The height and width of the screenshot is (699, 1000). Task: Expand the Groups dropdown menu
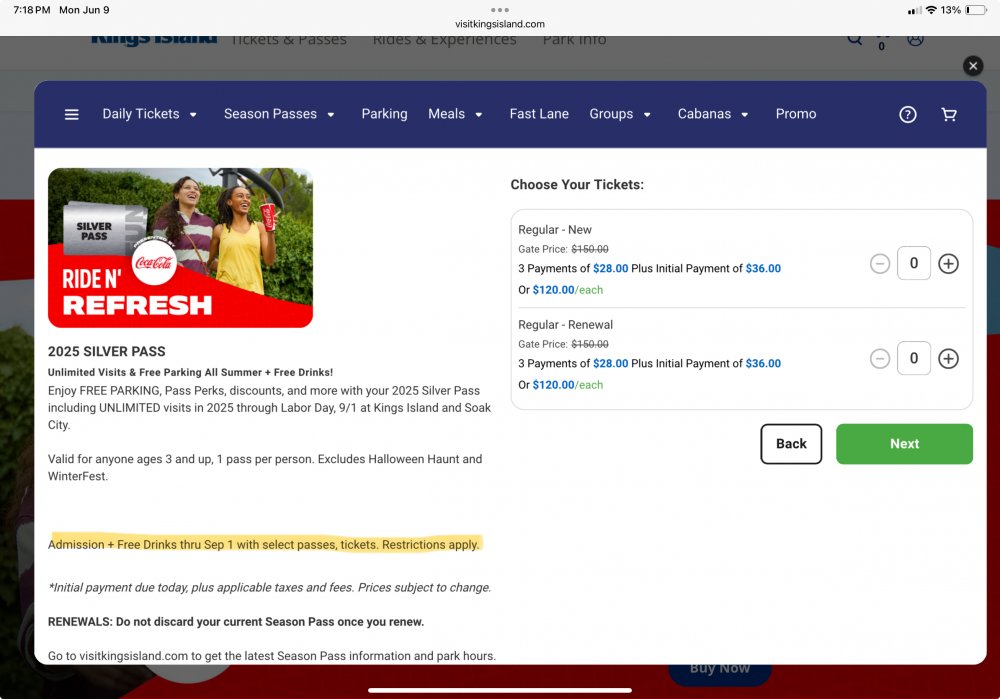[x=620, y=114]
